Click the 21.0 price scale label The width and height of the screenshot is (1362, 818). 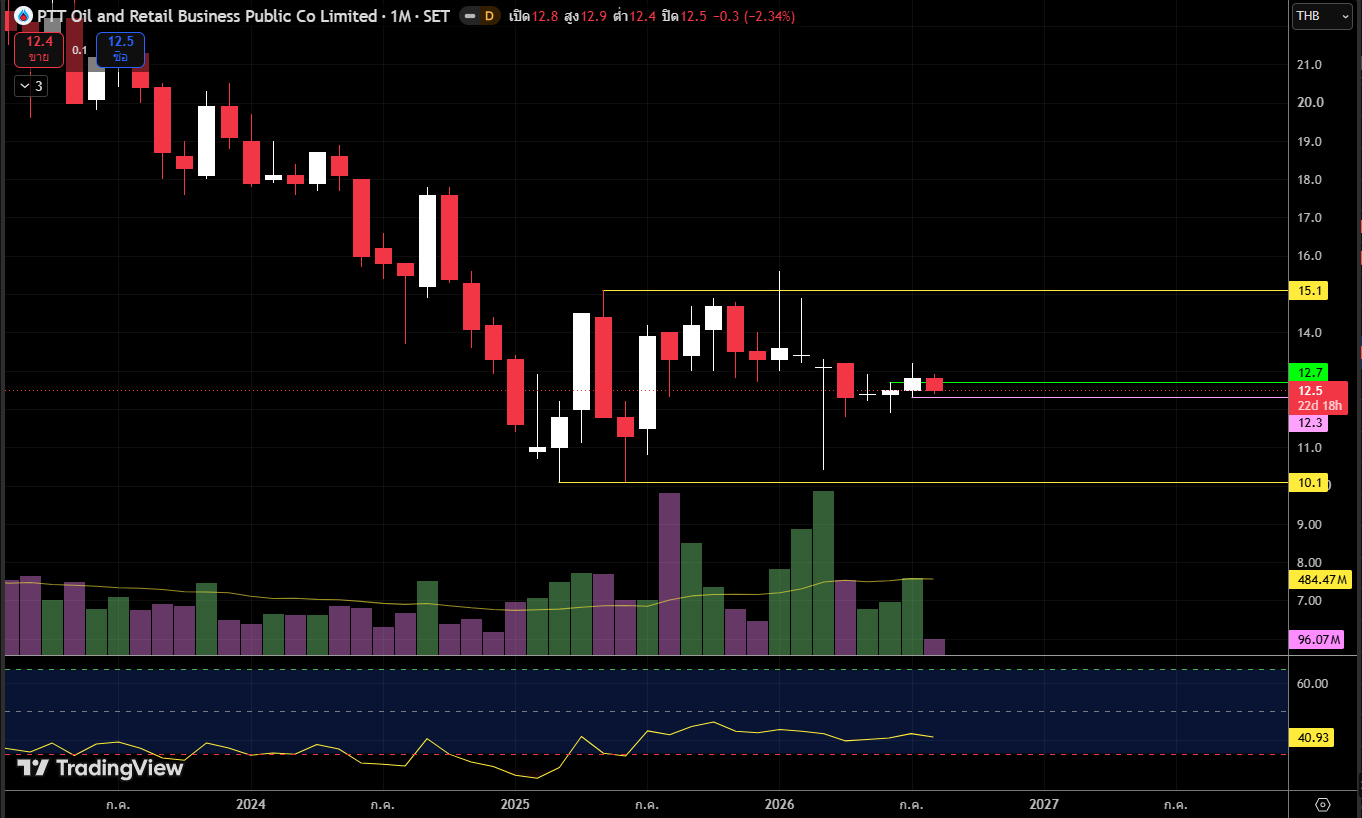[x=1309, y=65]
